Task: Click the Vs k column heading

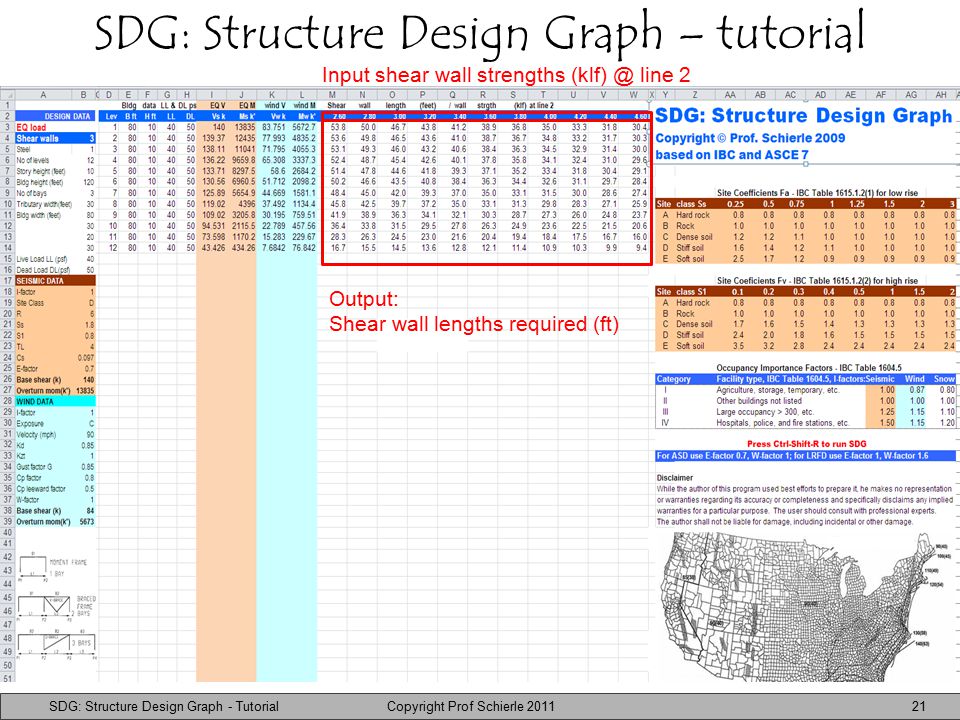Action: pyautogui.click(x=219, y=116)
